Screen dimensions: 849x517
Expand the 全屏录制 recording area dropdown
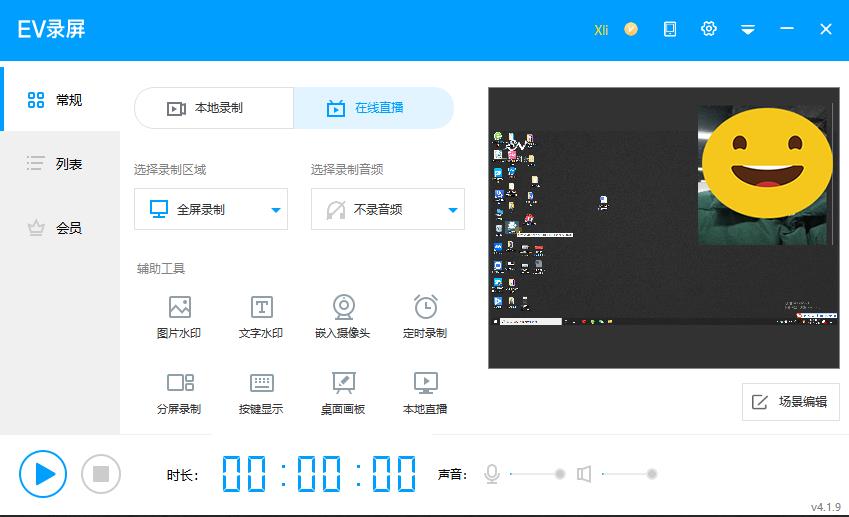(211, 209)
